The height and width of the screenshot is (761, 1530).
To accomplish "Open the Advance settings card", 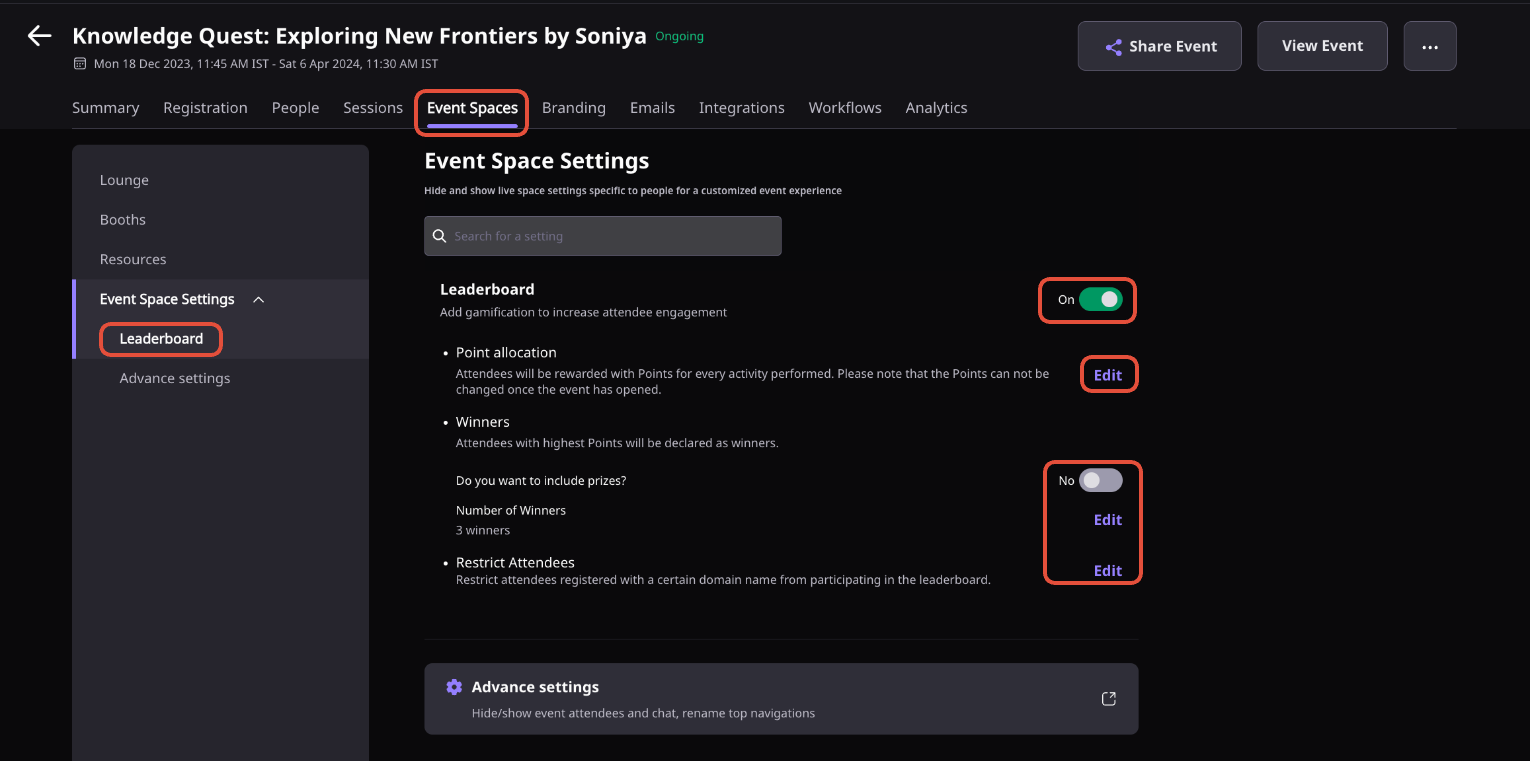I will [781, 699].
